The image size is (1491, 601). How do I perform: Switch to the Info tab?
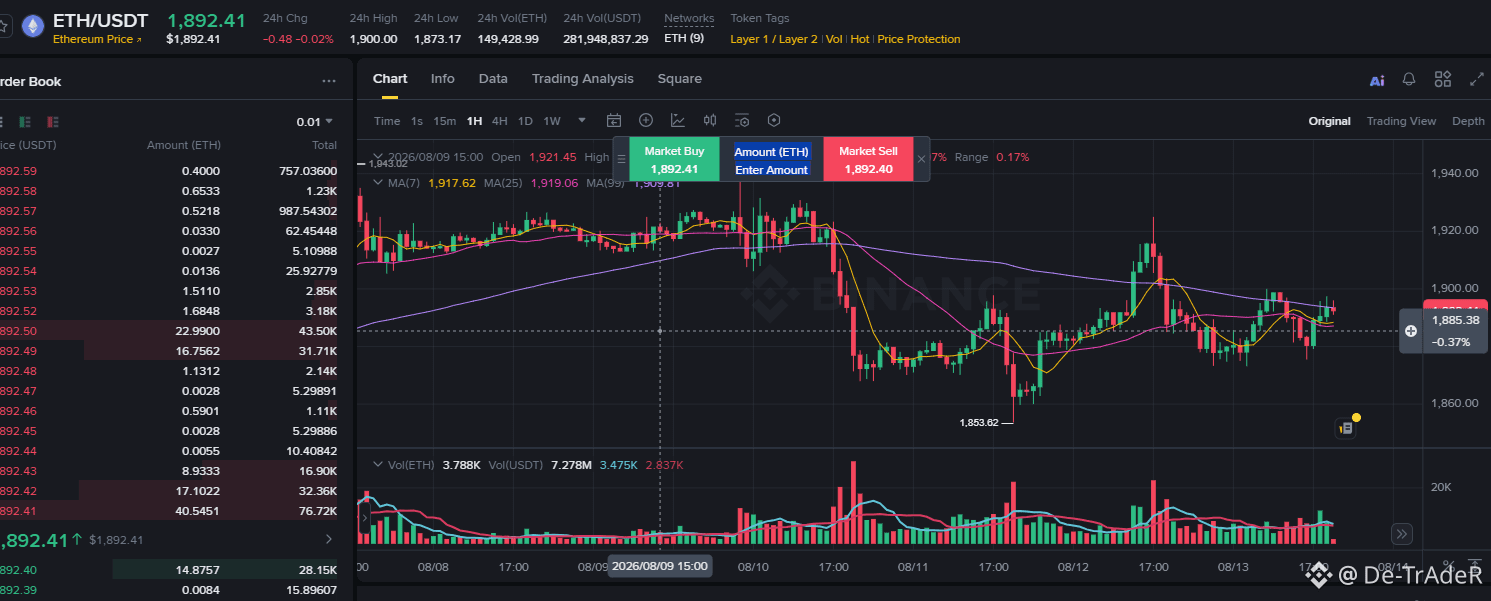443,79
